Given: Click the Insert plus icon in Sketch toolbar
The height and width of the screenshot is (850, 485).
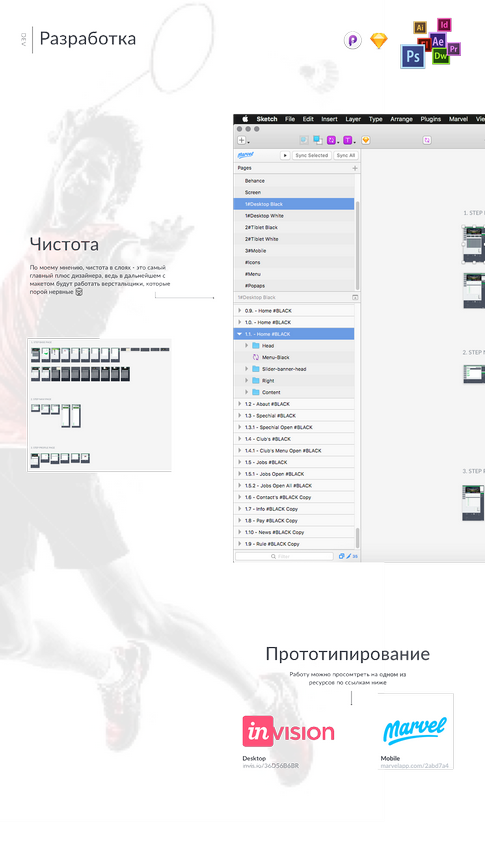Looking at the screenshot, I should pyautogui.click(x=242, y=140).
